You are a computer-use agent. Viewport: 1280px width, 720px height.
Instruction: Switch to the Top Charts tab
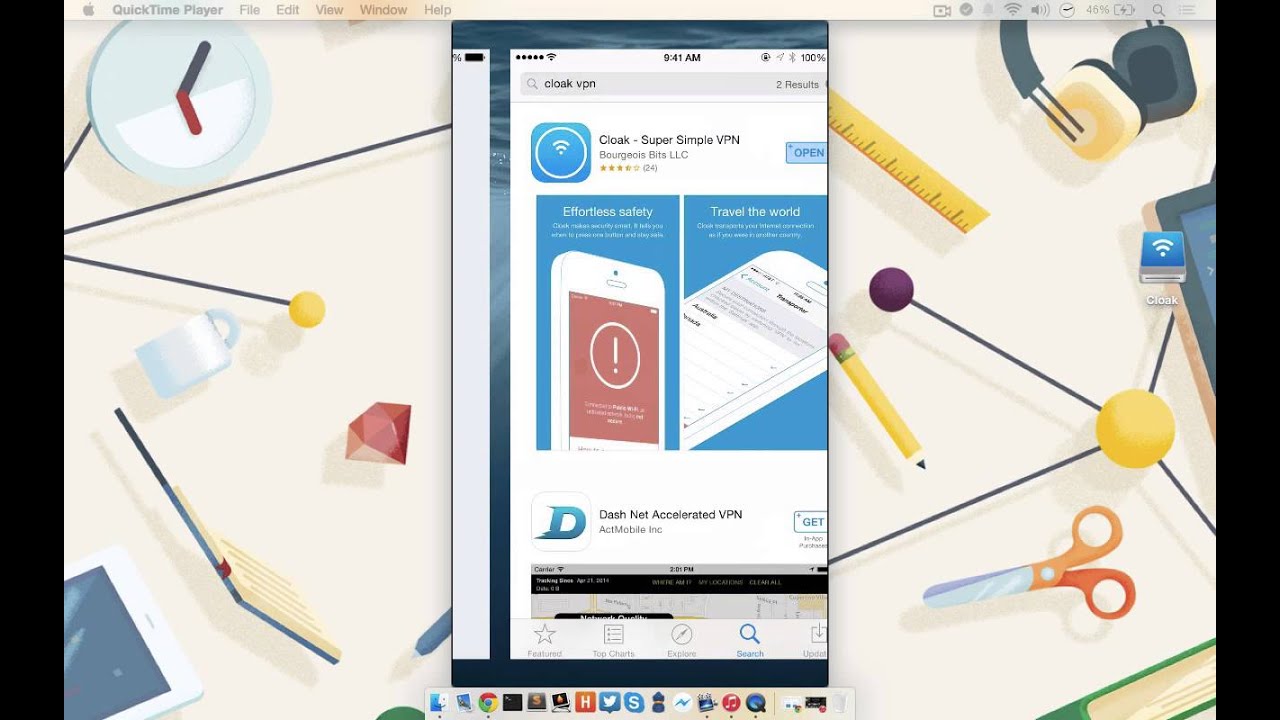coord(613,640)
